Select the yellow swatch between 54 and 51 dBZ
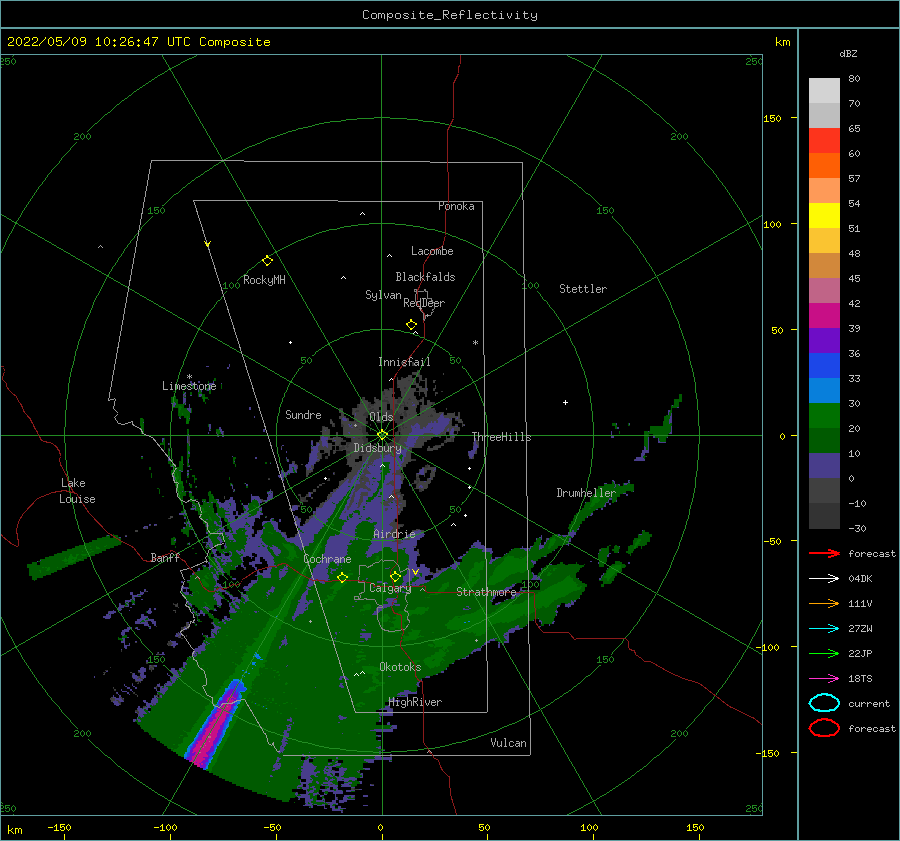Screen dimensions: 900x841 point(824,216)
